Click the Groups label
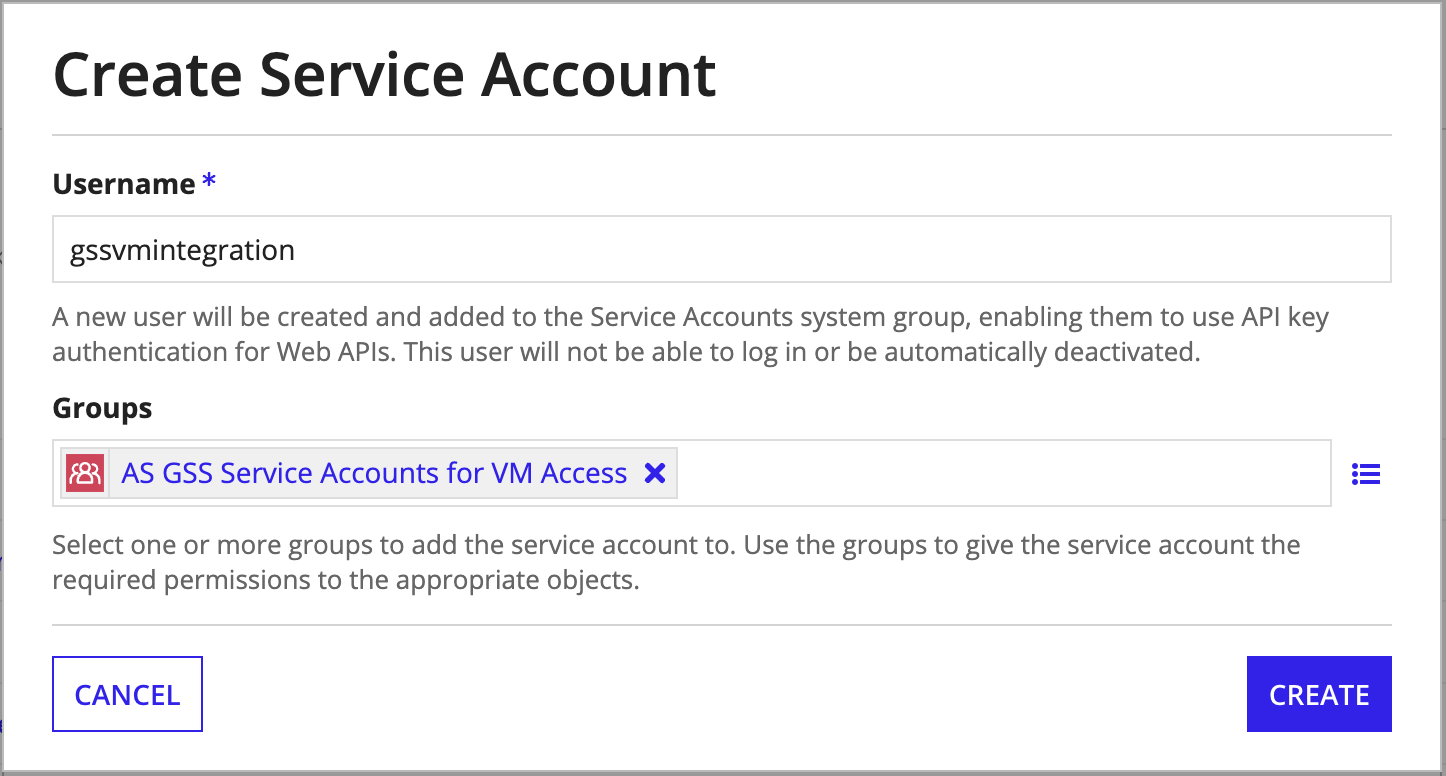This screenshot has height=776, width=1446. pos(102,408)
